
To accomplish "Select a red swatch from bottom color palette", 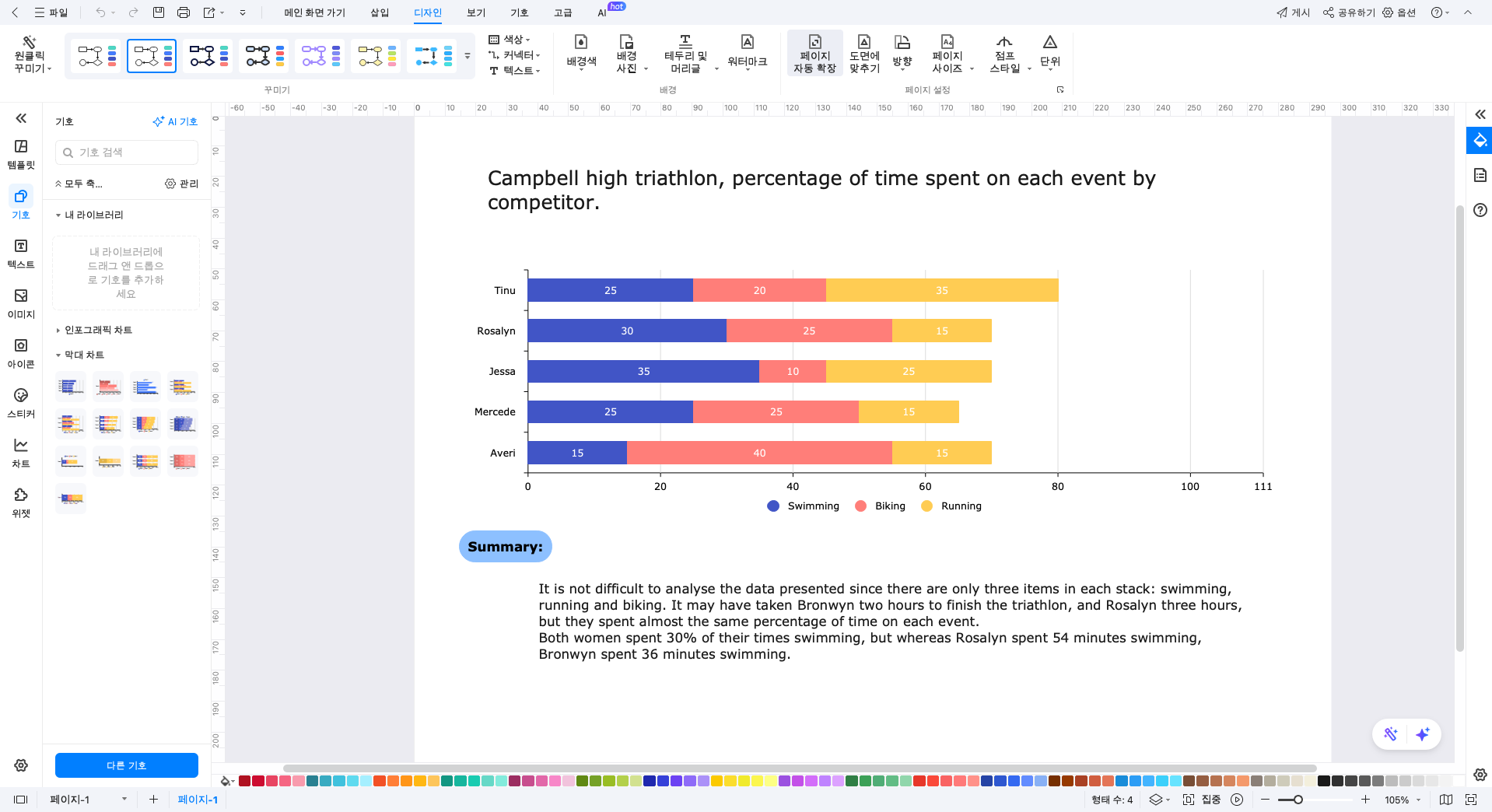I will pos(243,780).
